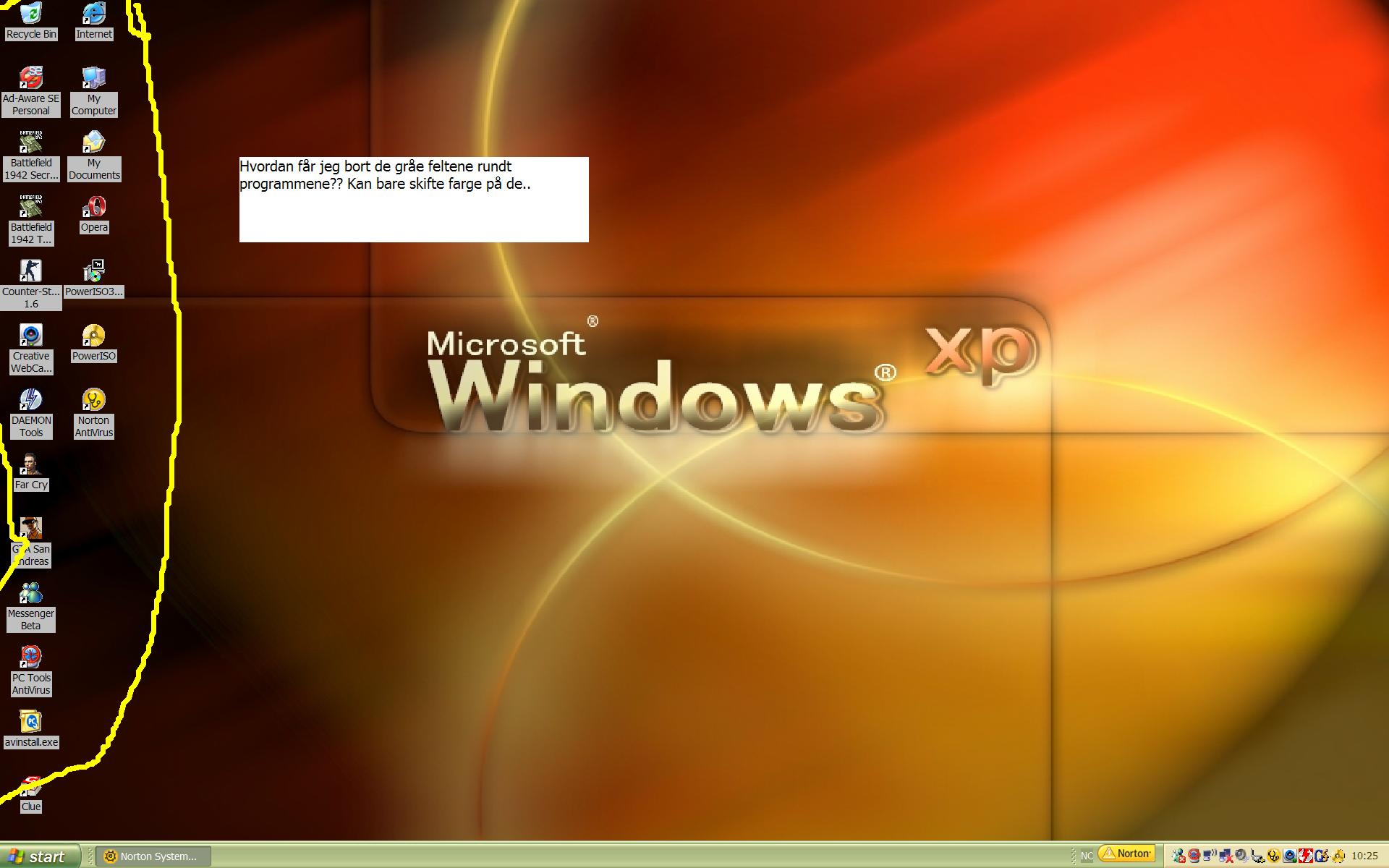1389x868 pixels.
Task: Switch to Norton System taskbar item
Action: (153, 856)
